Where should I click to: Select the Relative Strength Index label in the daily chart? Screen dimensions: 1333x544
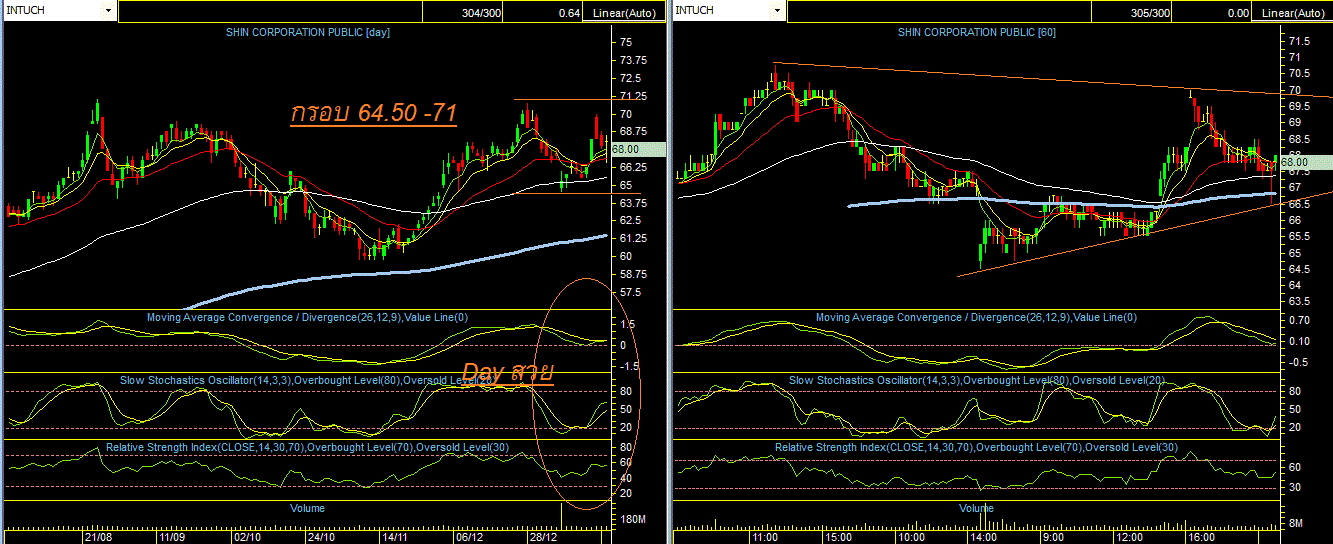[308, 447]
